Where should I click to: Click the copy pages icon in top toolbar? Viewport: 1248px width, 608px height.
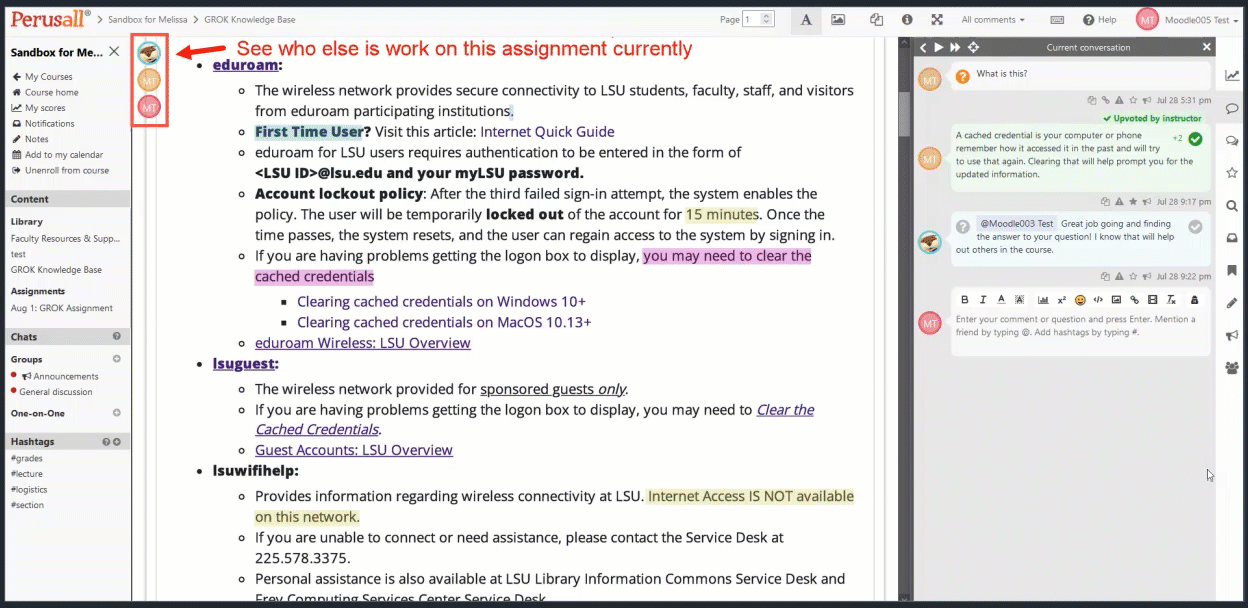click(x=877, y=19)
